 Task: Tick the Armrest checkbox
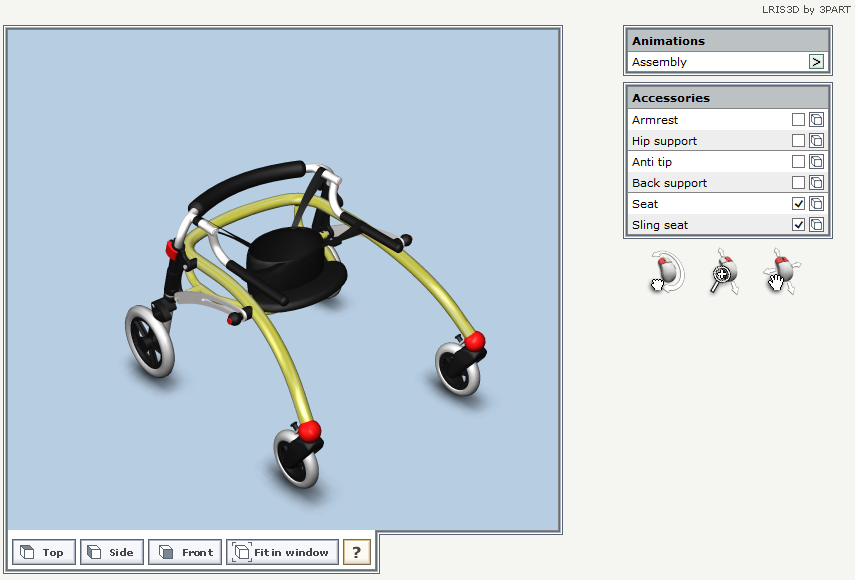(798, 119)
